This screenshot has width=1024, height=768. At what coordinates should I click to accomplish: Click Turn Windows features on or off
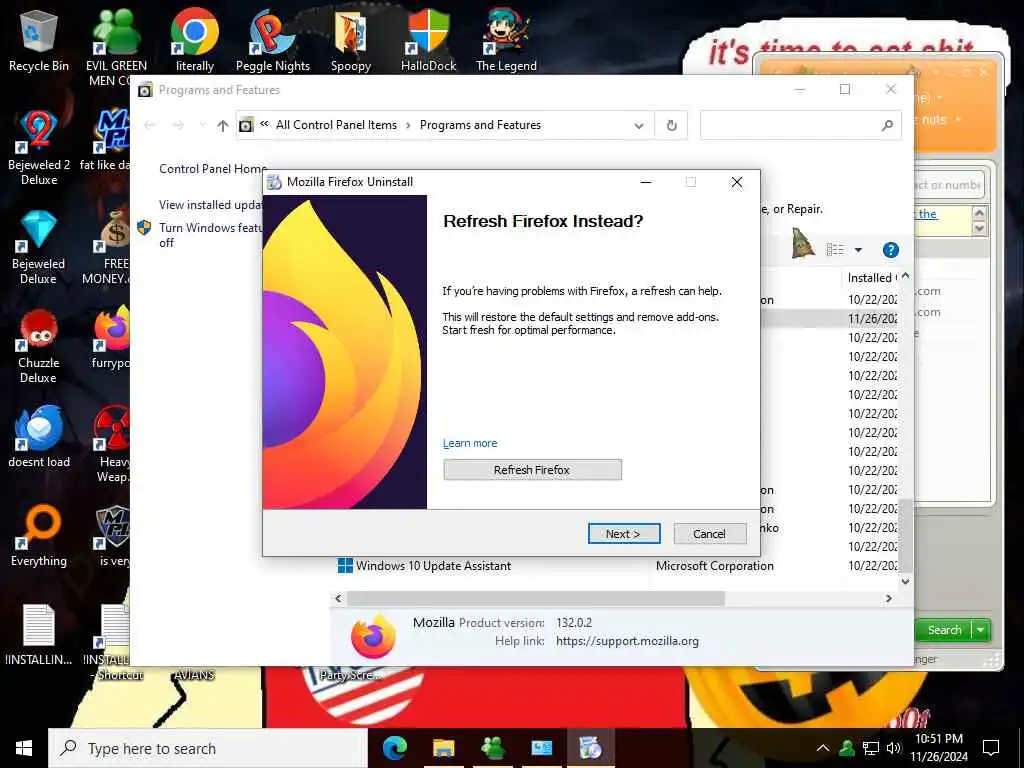210,234
